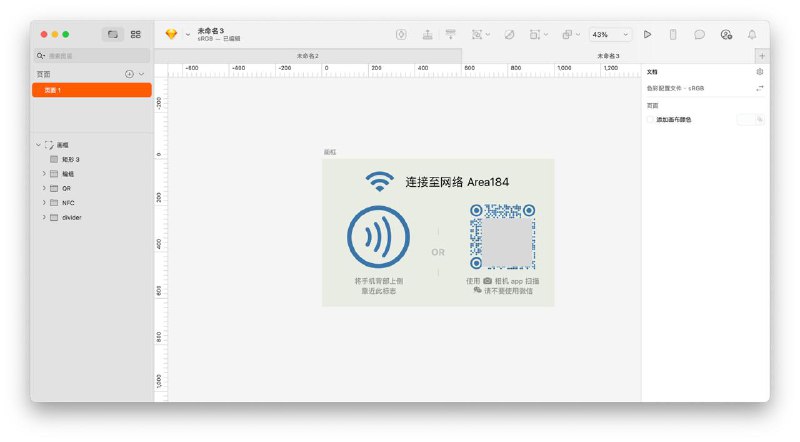800x442 pixels.
Task: Open the dropdown arrow next to Group icon
Action: click(488, 35)
